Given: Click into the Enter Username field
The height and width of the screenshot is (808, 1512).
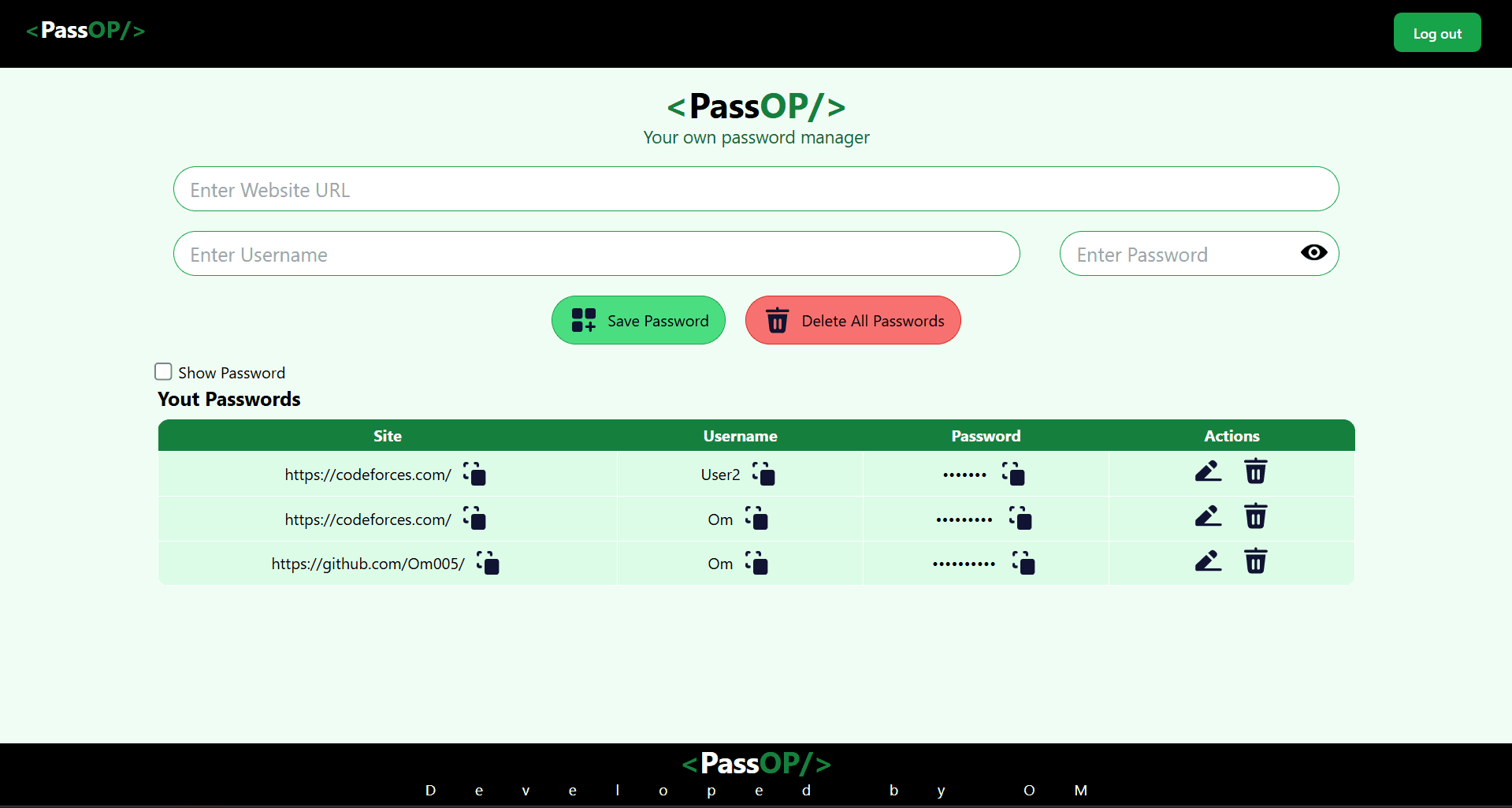Looking at the screenshot, I should coord(596,254).
